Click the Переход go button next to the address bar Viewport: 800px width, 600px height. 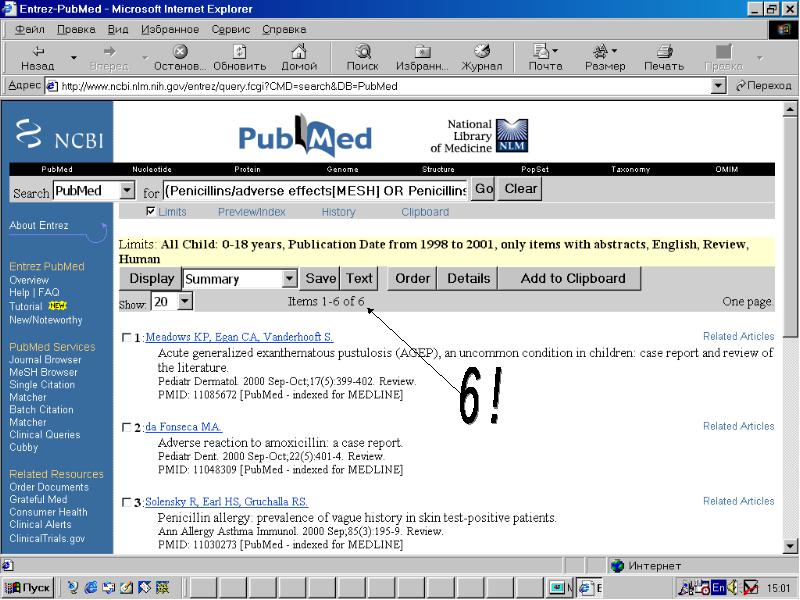763,86
